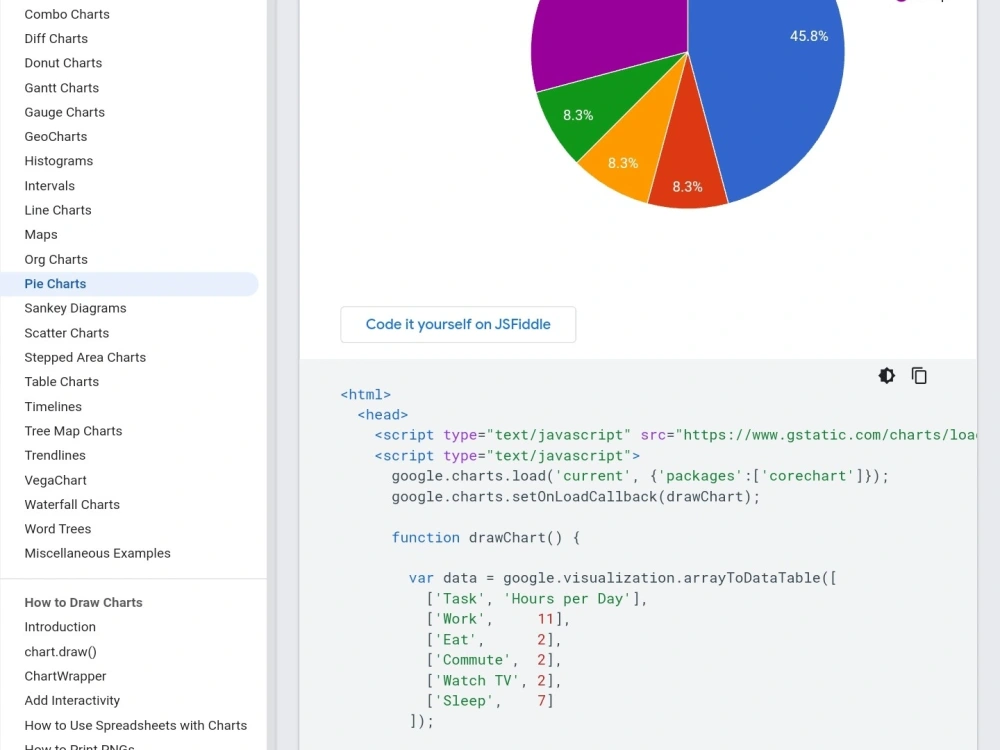The height and width of the screenshot is (750, 1000).
Task: Open Gantt Charts page
Action: tap(62, 87)
